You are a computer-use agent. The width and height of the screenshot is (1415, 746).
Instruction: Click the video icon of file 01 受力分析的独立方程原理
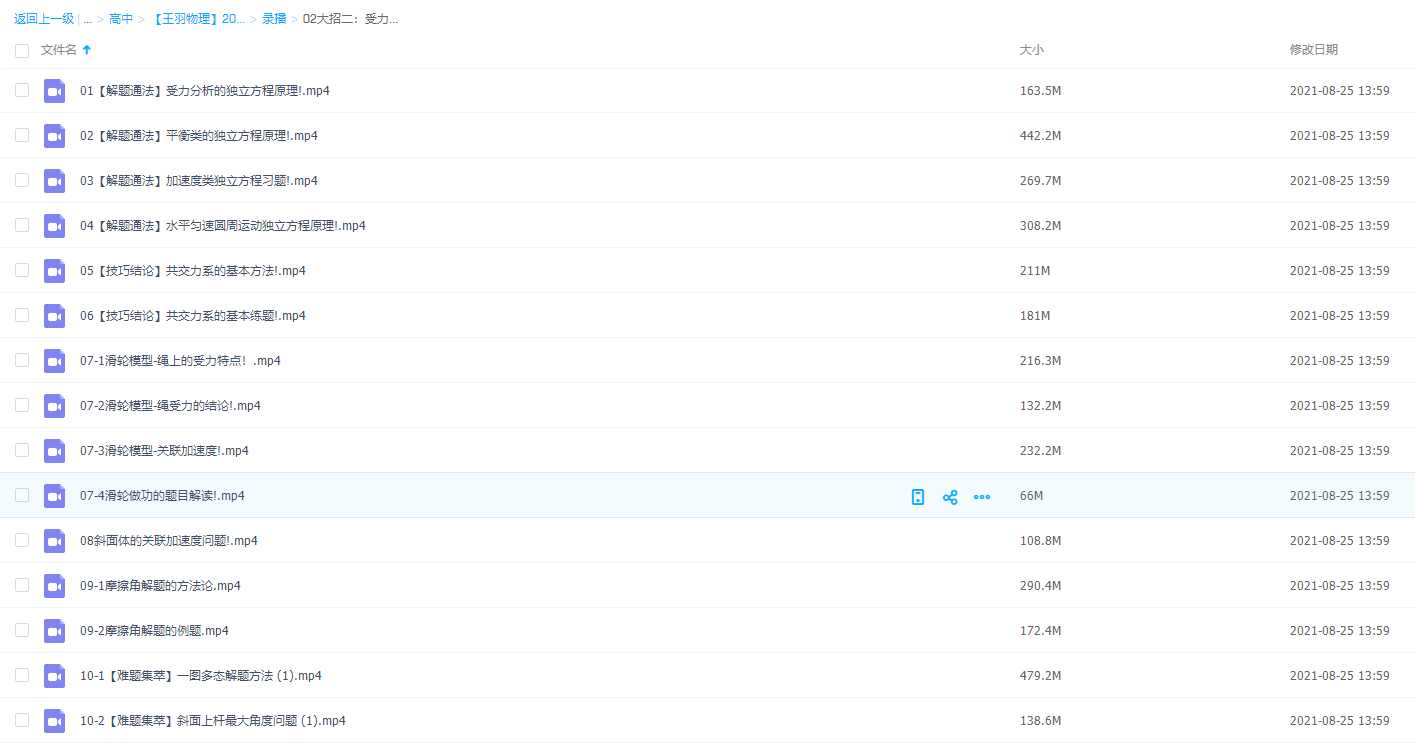pos(54,91)
